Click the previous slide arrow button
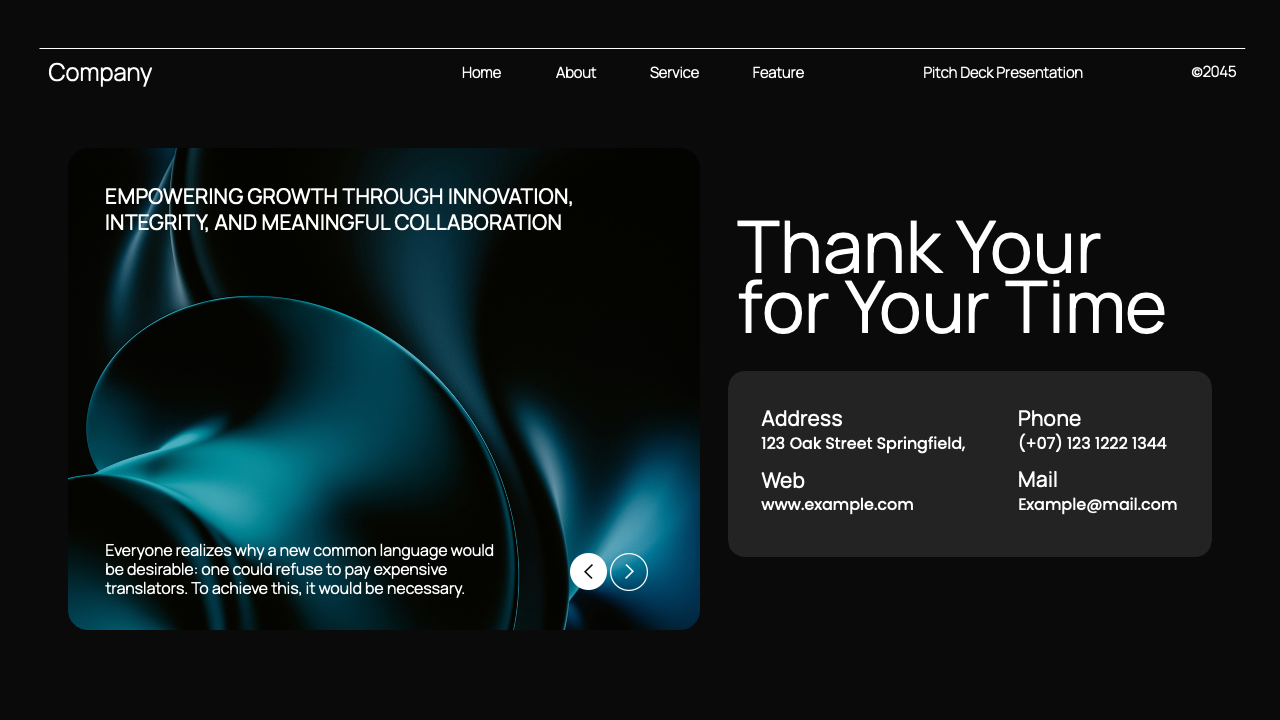 [588, 572]
